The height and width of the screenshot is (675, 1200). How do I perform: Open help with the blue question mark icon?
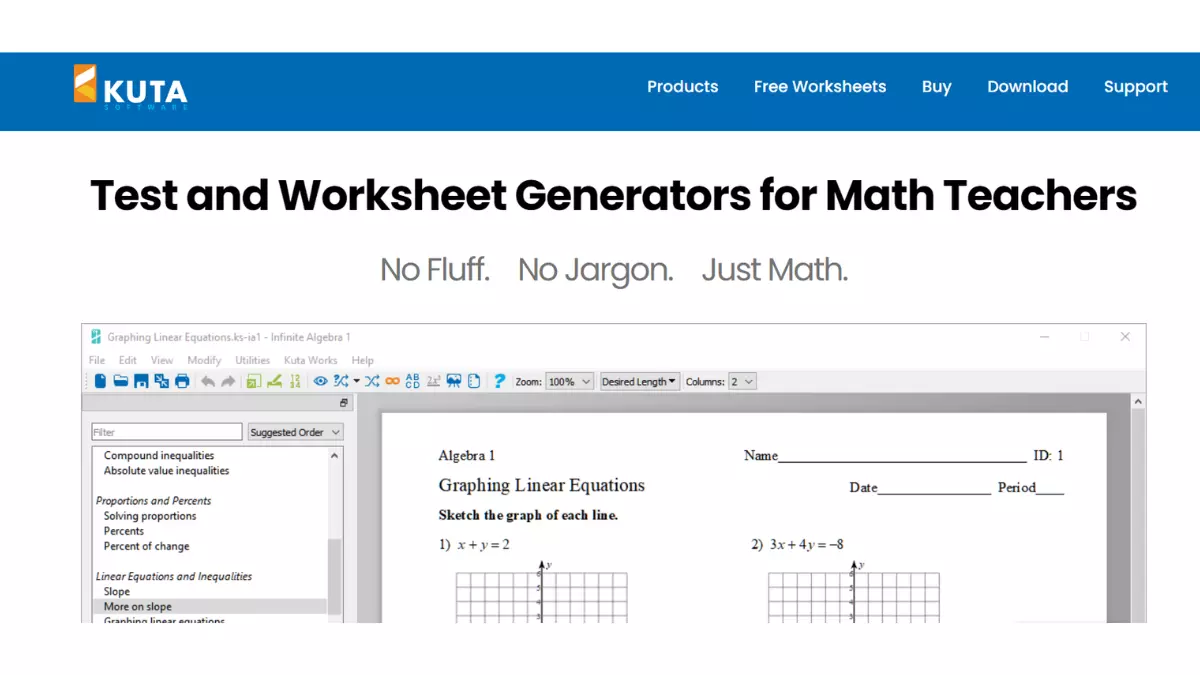point(499,381)
